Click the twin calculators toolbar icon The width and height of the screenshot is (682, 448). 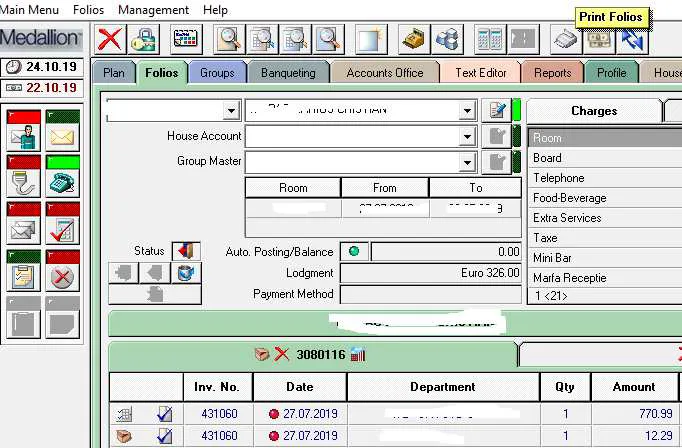[490, 40]
